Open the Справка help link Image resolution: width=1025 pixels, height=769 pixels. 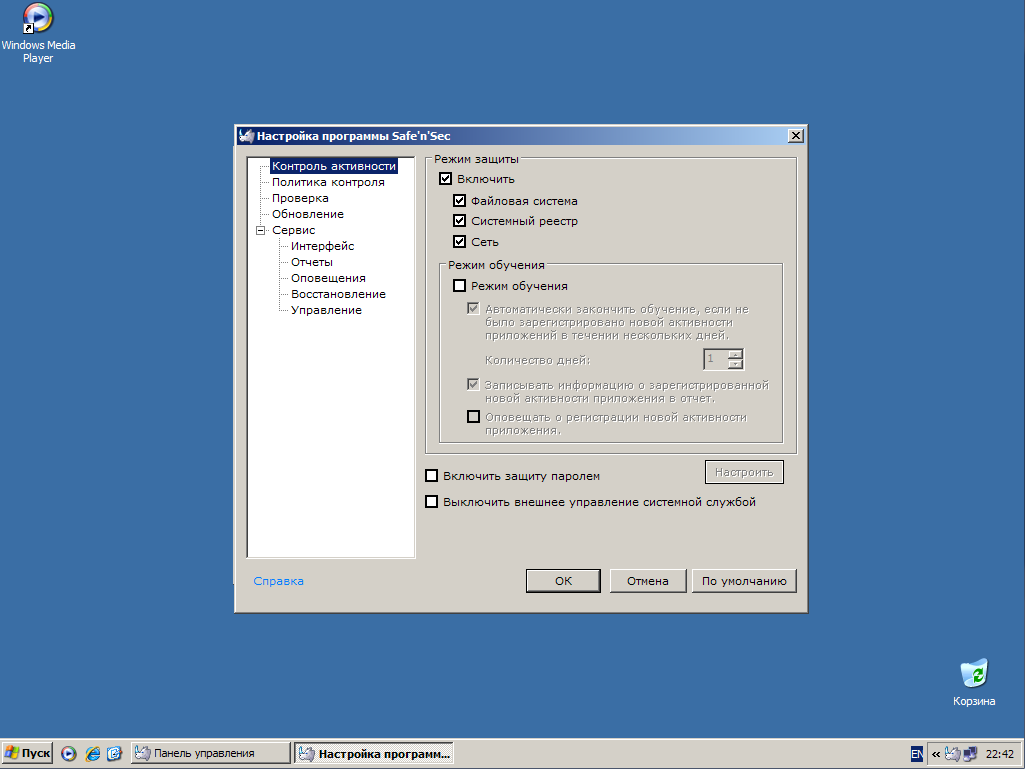[x=278, y=581]
